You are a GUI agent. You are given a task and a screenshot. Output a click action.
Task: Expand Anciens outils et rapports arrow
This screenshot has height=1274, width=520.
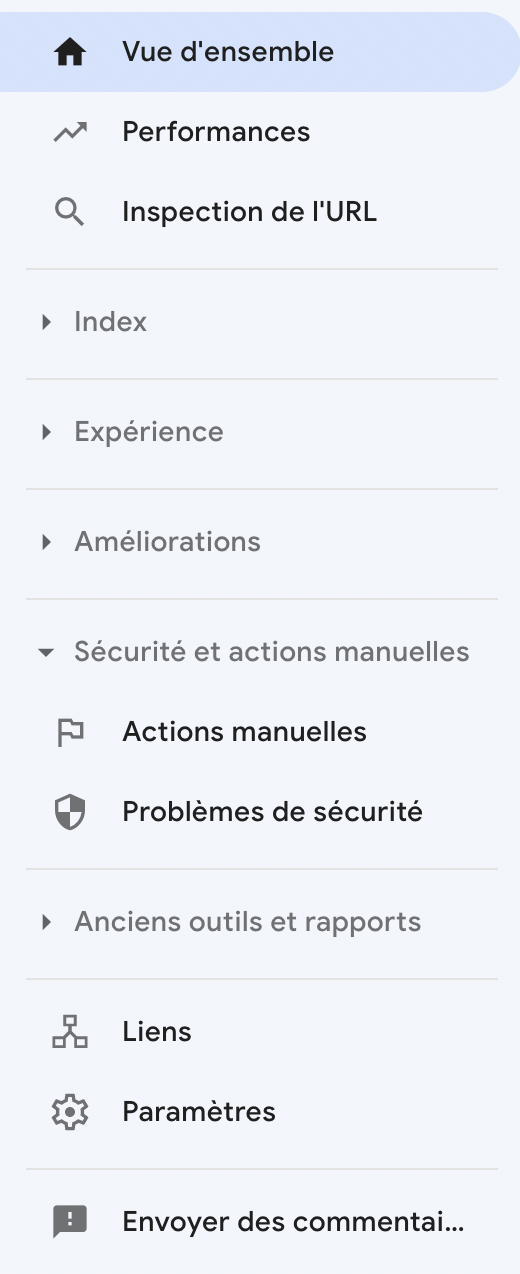46,922
